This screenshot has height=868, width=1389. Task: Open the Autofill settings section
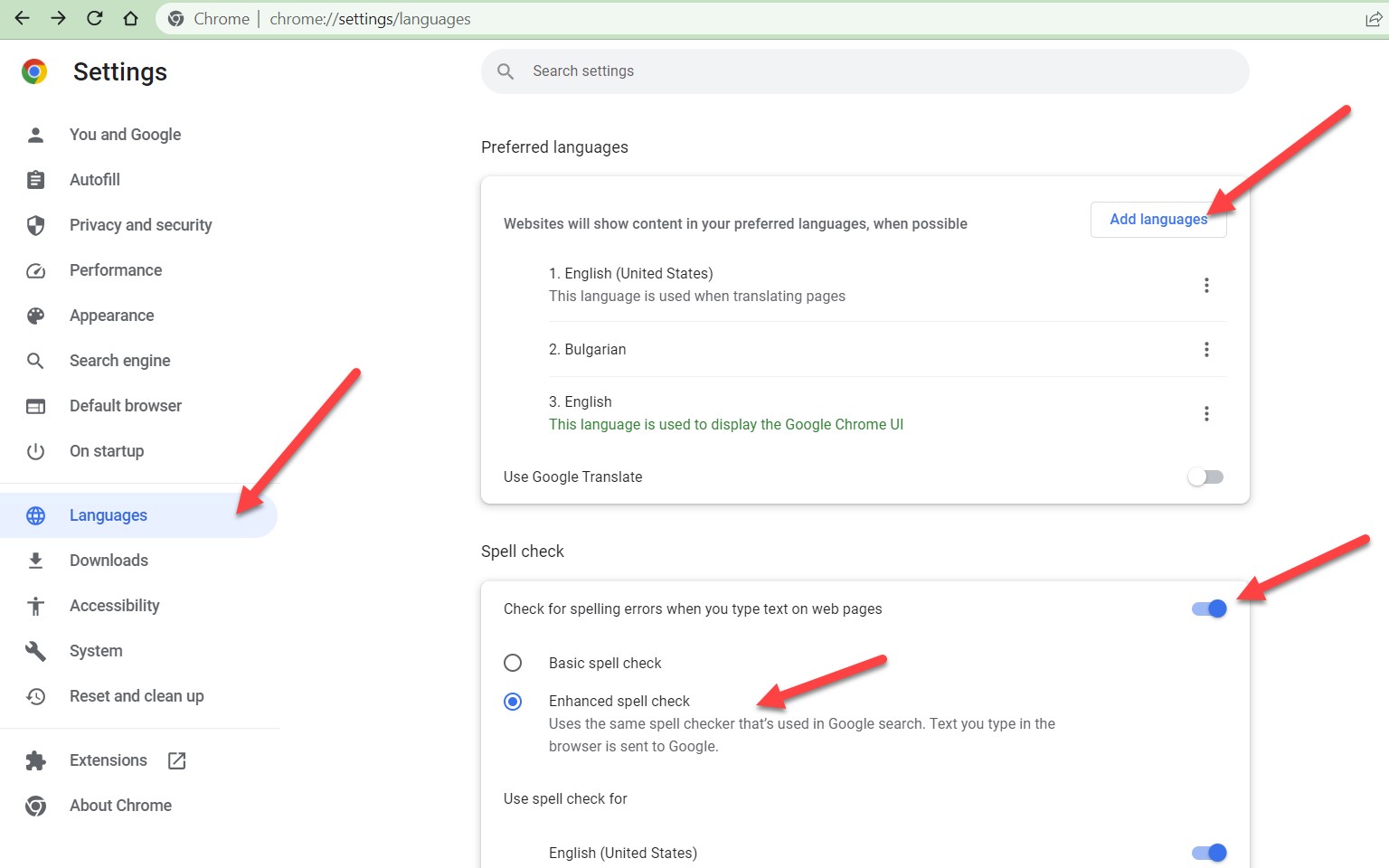pos(95,180)
